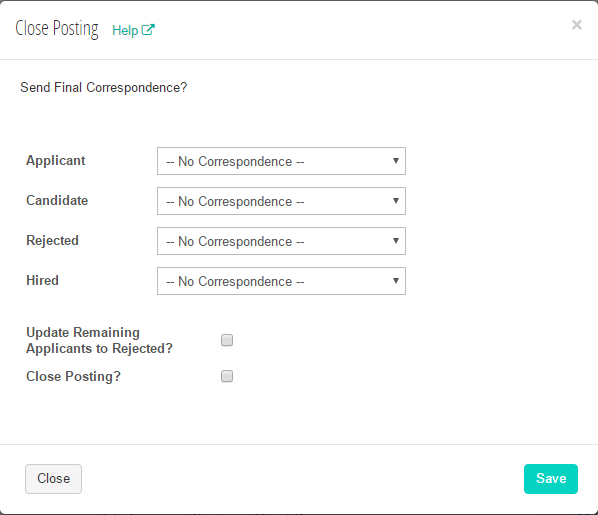Click the arrow on the Candidate dropdown

(x=396, y=201)
